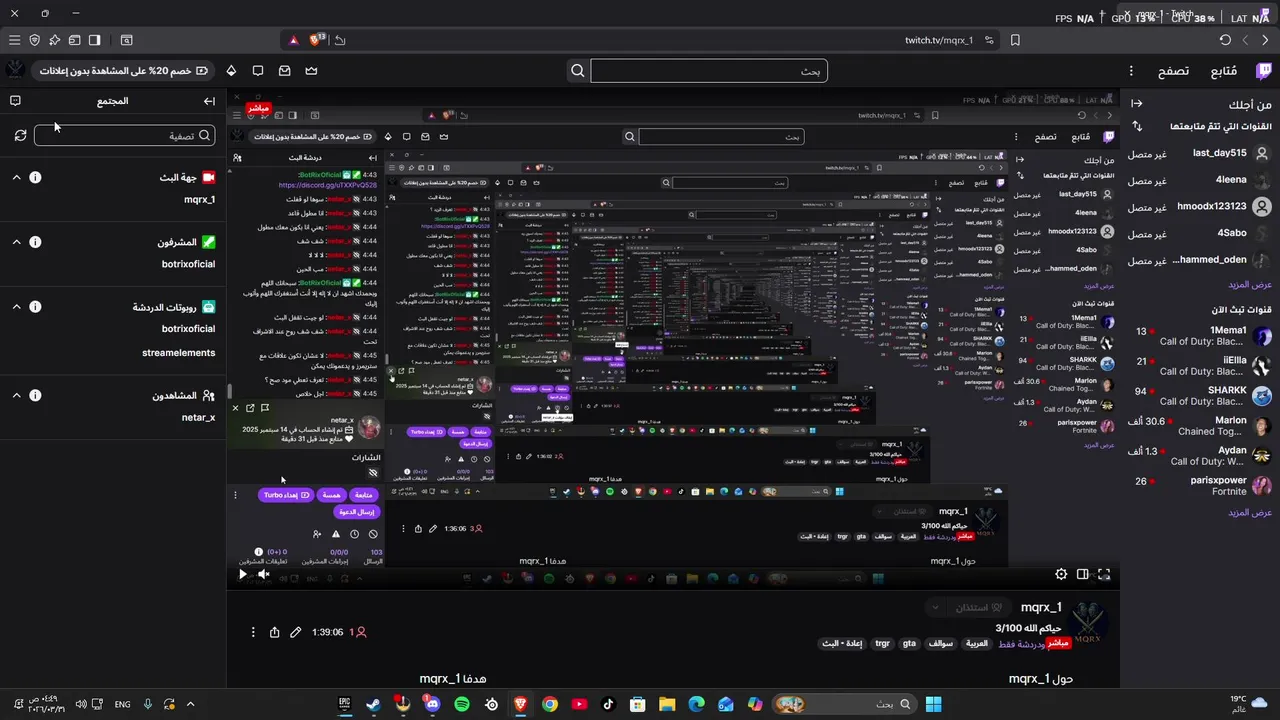Image resolution: width=1280 pixels, height=720 pixels.
Task: Show info for جهة البث section
Action: tap(35, 177)
